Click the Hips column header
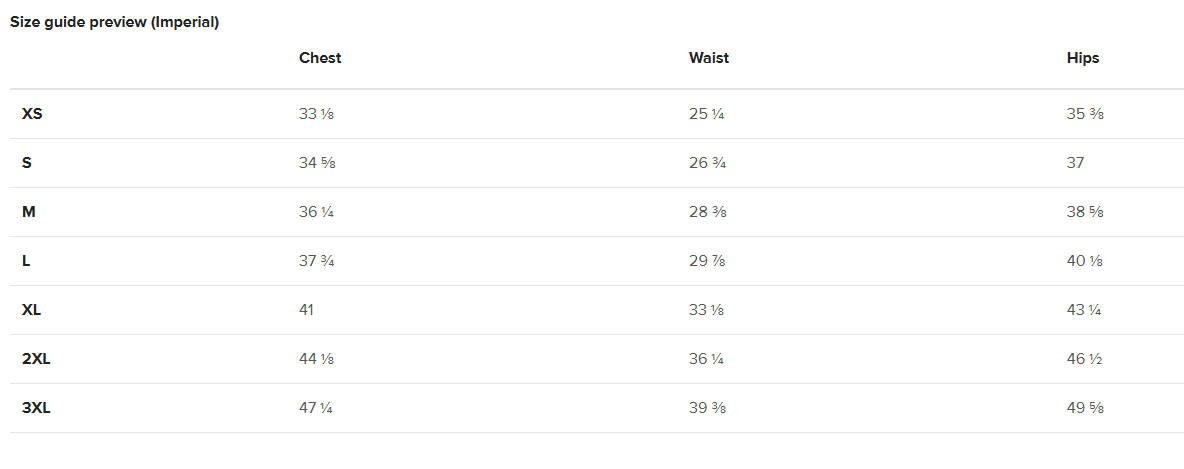 coord(1082,58)
